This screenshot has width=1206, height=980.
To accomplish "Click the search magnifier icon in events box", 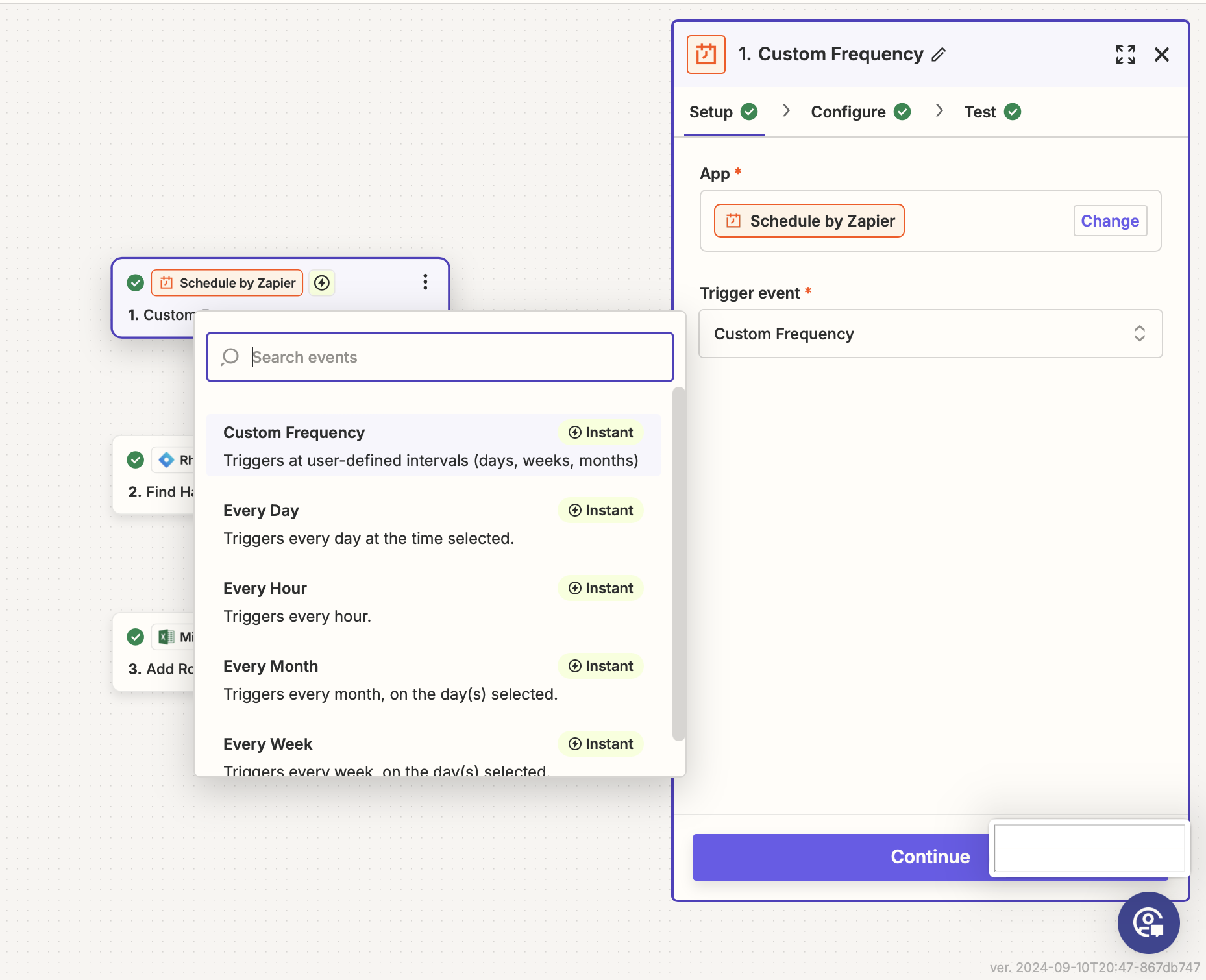I will coord(230,357).
